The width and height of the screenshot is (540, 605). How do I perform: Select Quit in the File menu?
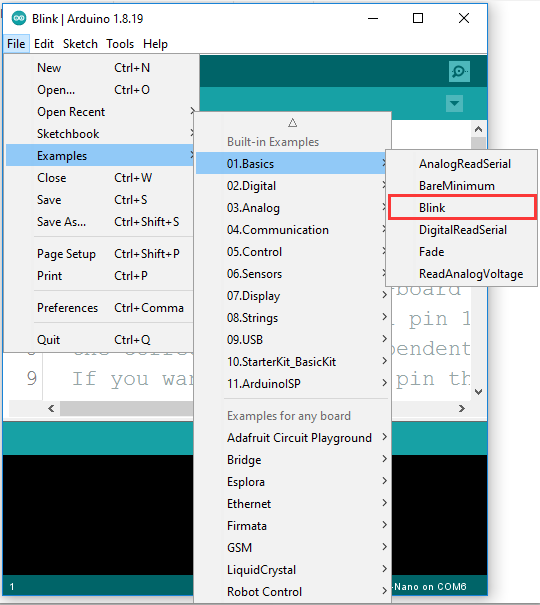pyautogui.click(x=100, y=340)
